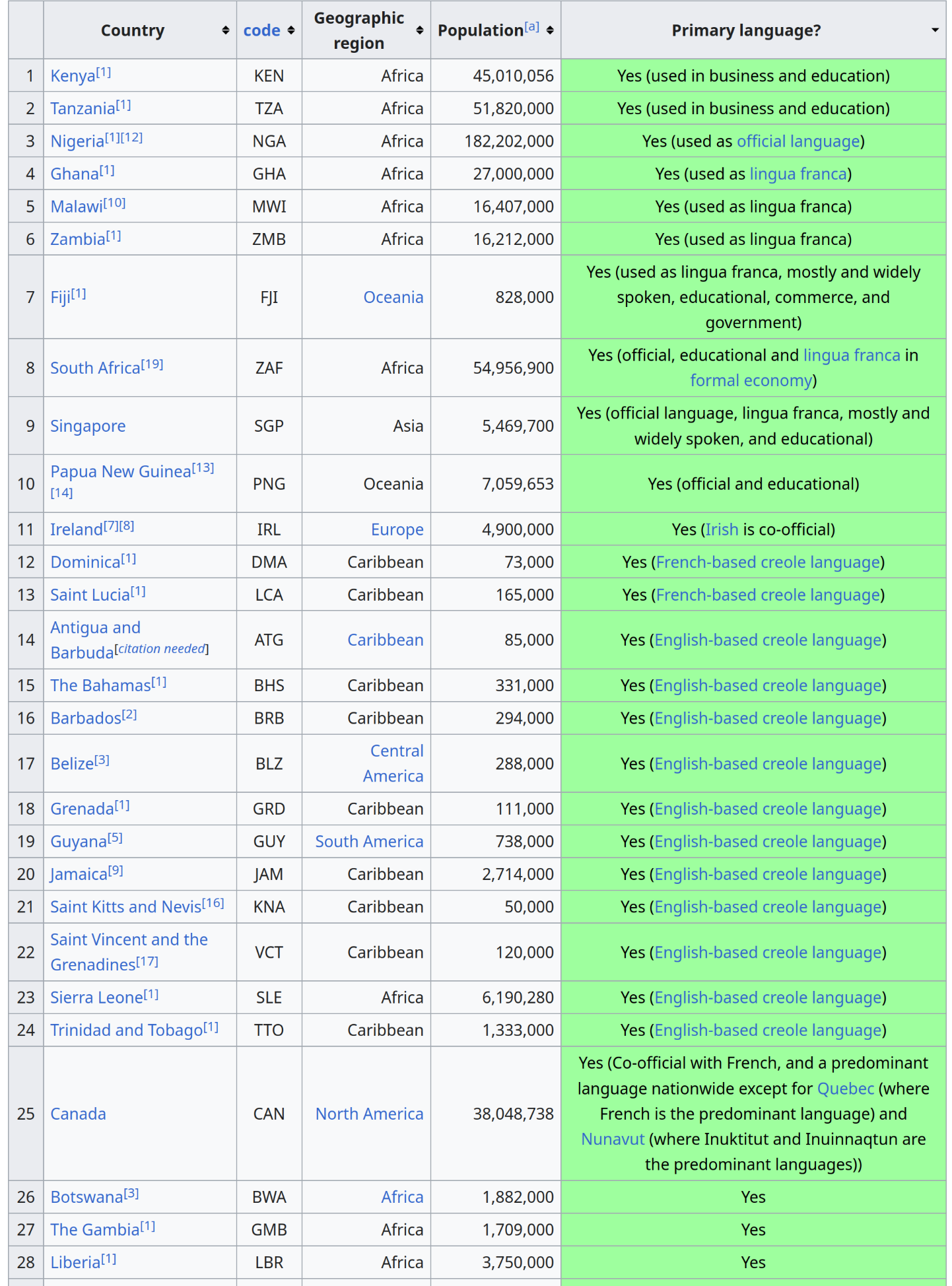Select the KEN code cell

[x=269, y=76]
